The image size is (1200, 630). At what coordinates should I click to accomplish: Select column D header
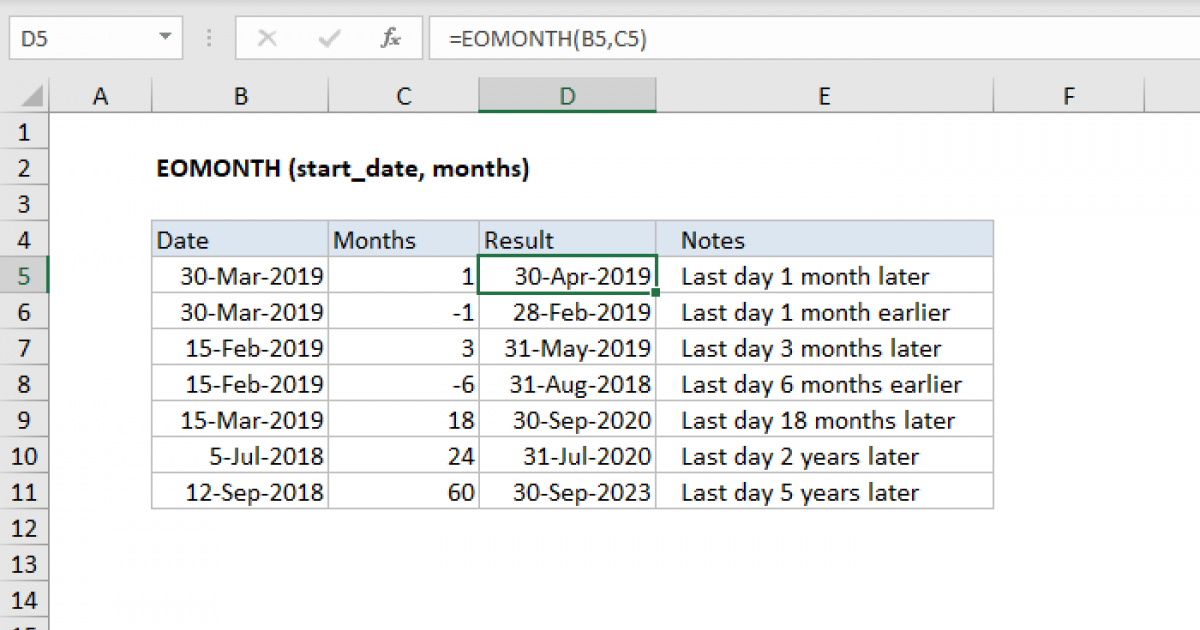click(x=567, y=95)
